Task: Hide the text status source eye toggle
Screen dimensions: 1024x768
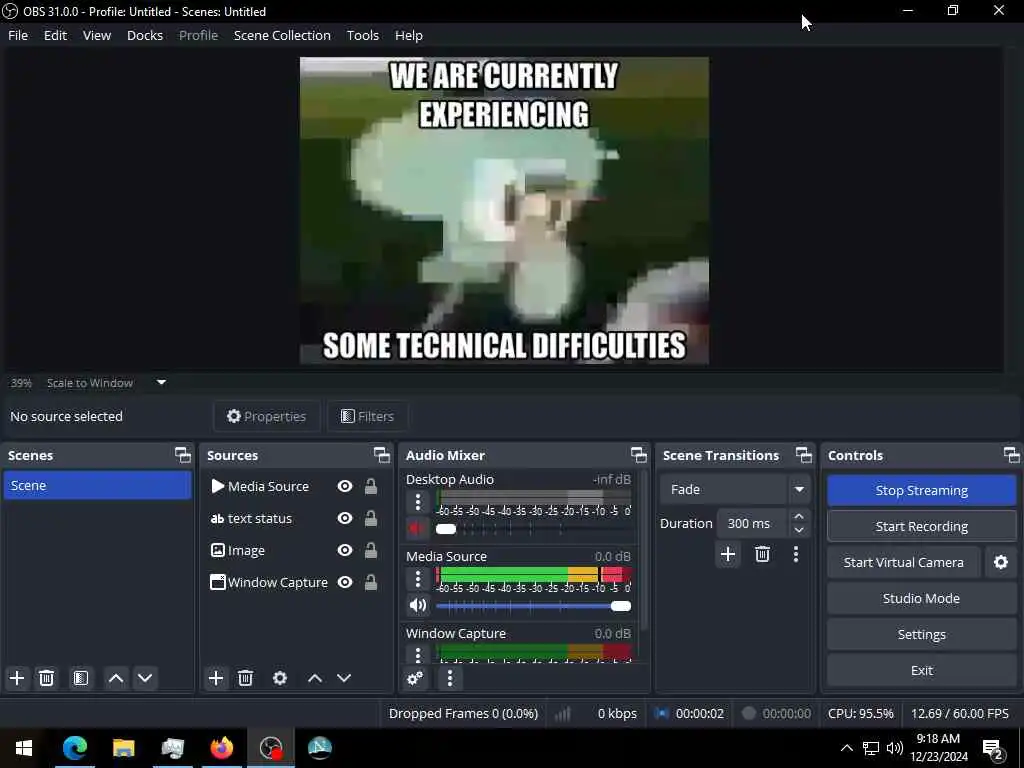Action: pos(345,519)
